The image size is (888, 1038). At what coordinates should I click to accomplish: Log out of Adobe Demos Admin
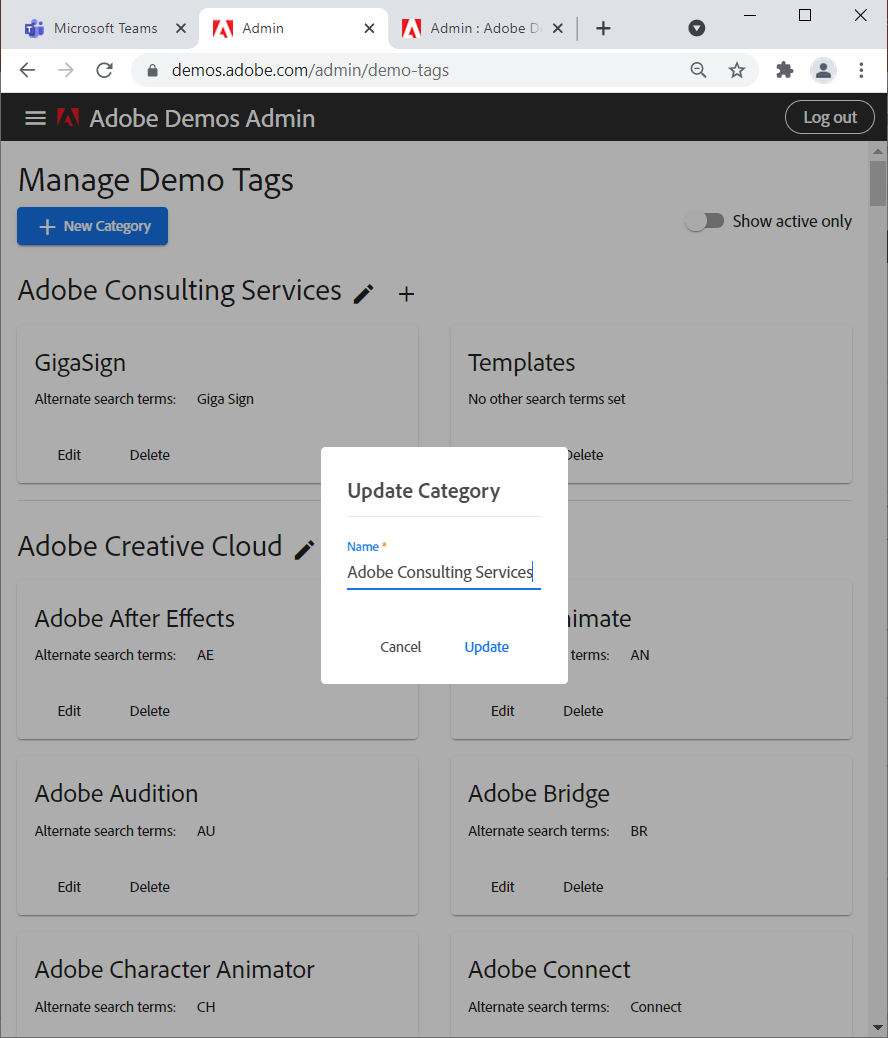(x=830, y=117)
